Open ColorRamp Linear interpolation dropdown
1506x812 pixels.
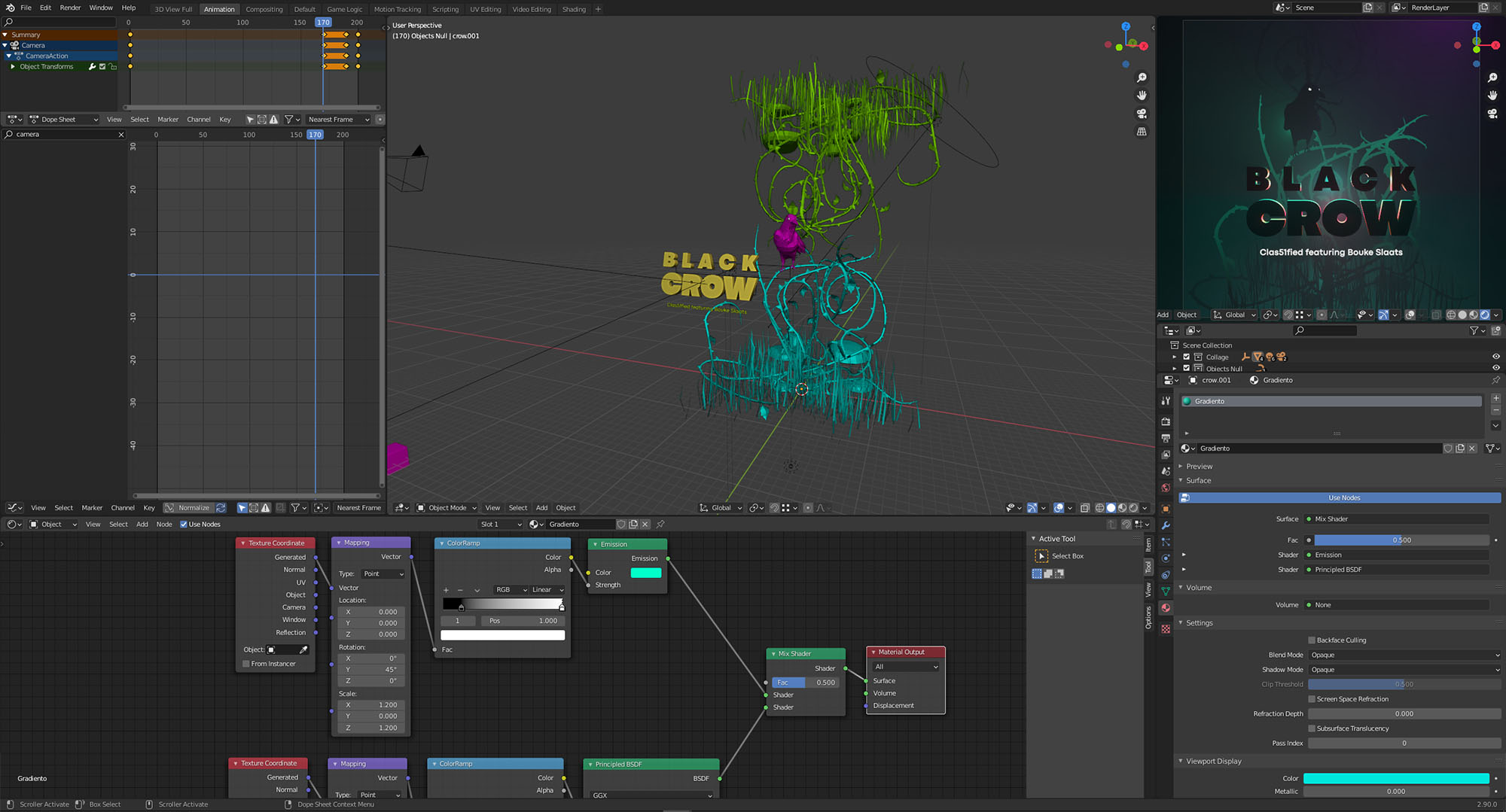(x=547, y=590)
